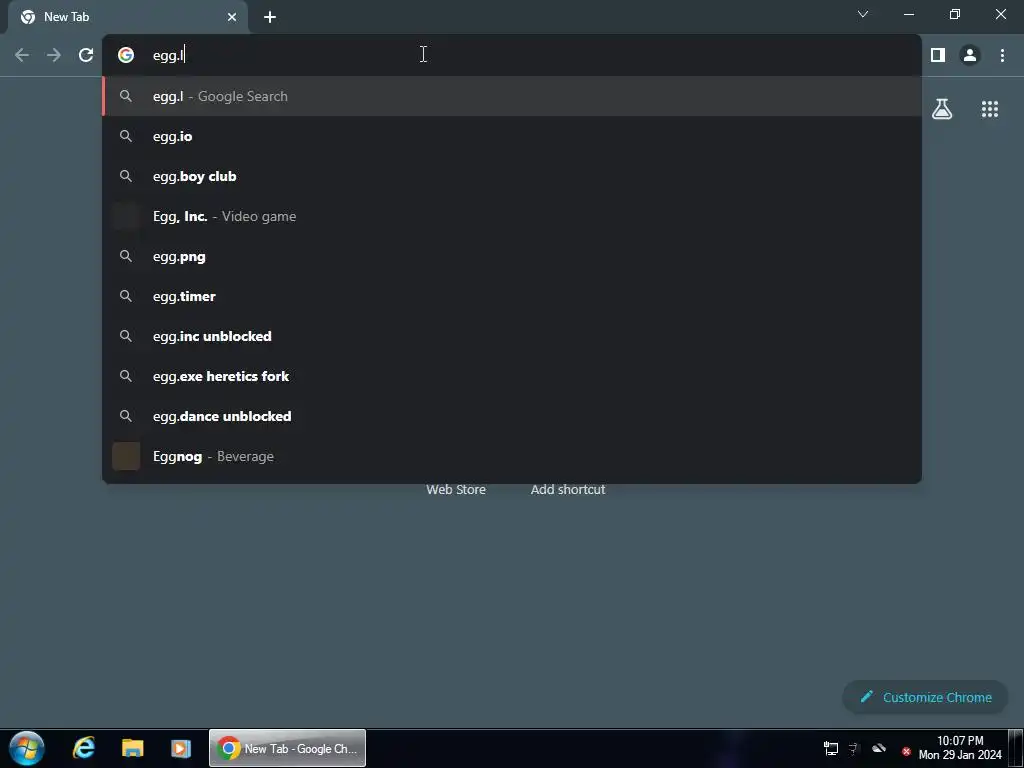Viewport: 1024px width, 768px height.
Task: Go back using the back arrow
Action: pyautogui.click(x=22, y=55)
